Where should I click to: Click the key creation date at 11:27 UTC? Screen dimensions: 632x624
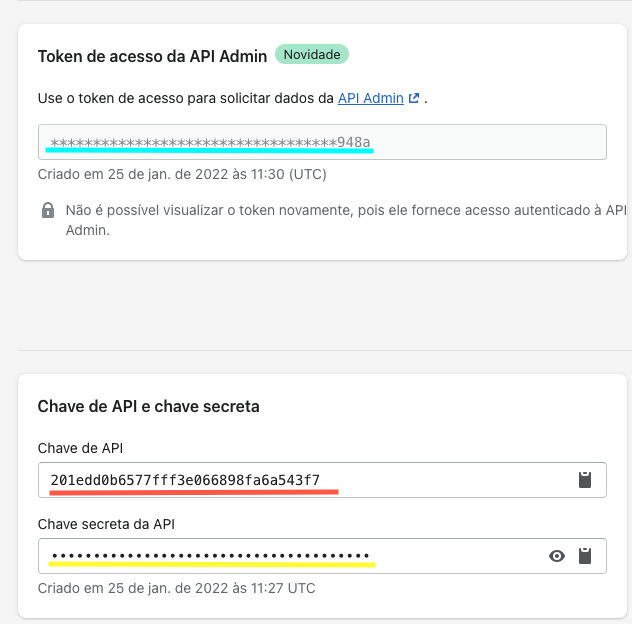click(x=177, y=588)
